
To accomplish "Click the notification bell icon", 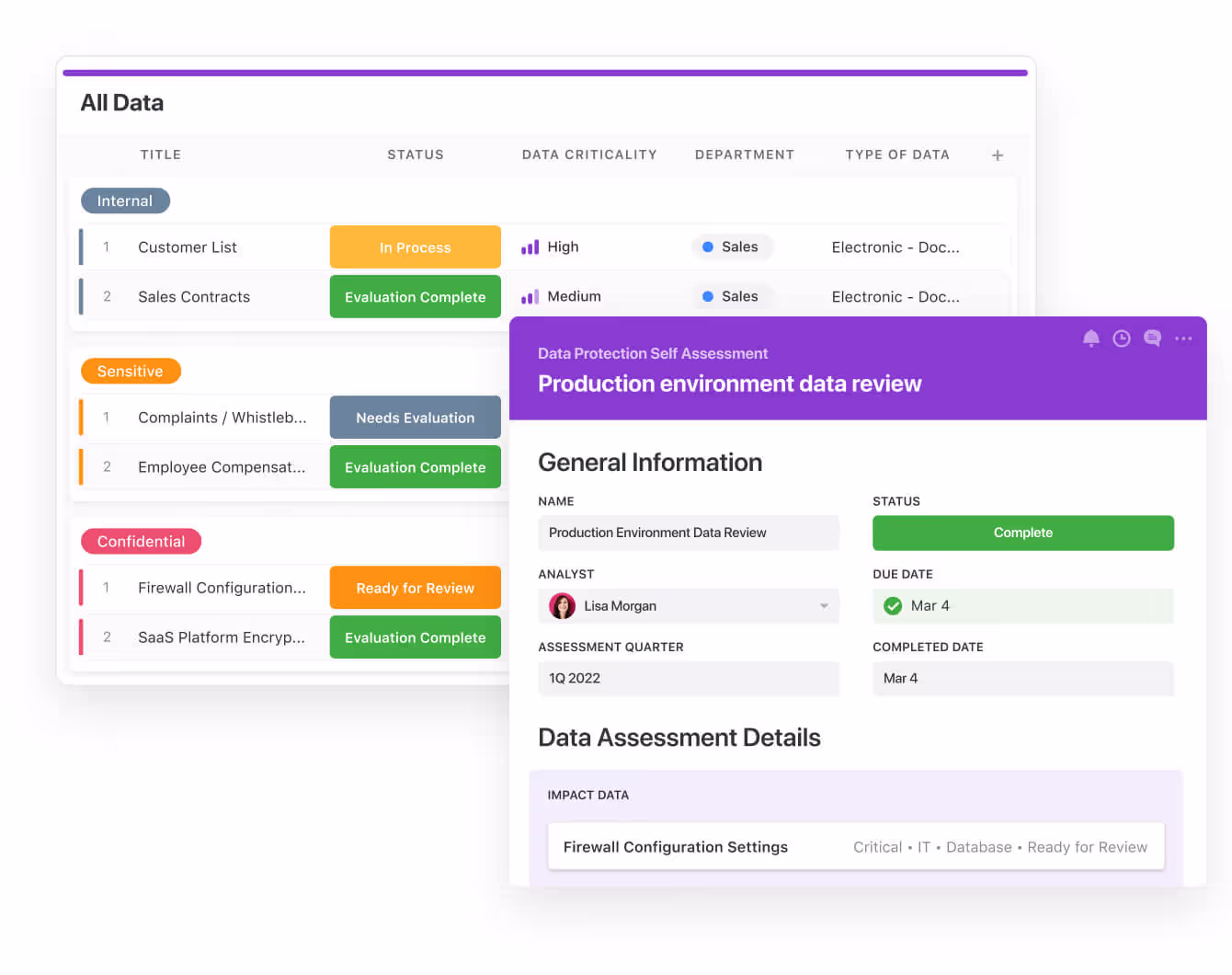I will tap(1090, 338).
